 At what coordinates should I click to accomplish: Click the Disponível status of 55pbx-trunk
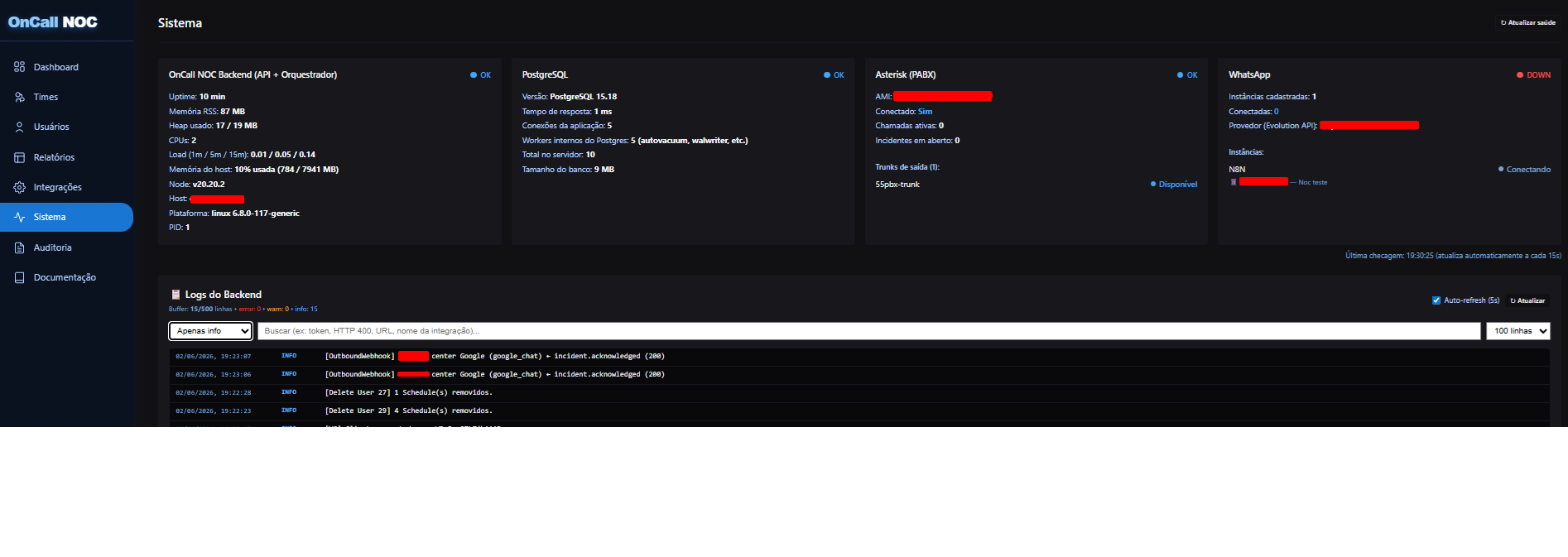[x=1174, y=185]
